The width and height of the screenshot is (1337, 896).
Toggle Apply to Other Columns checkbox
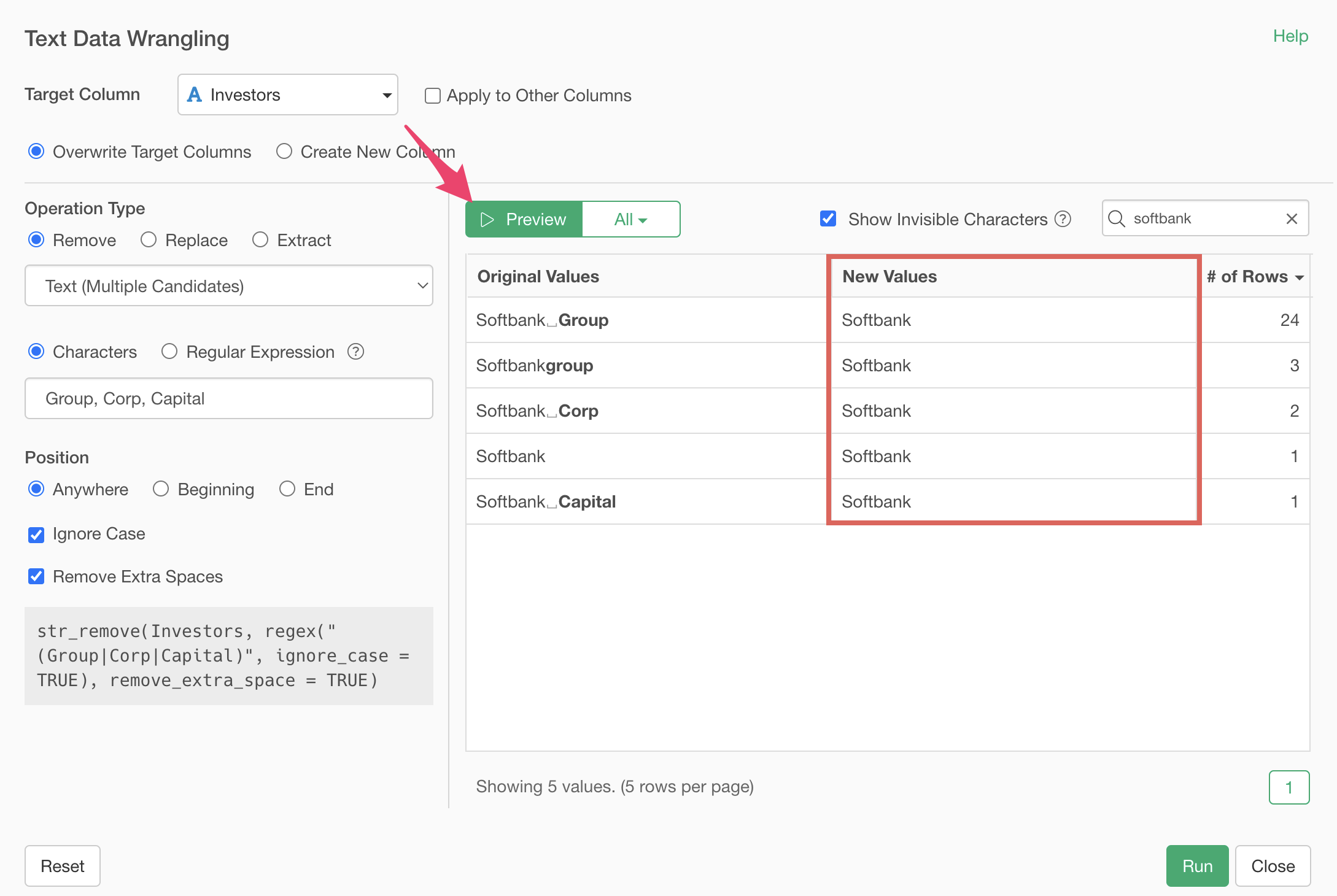point(433,96)
